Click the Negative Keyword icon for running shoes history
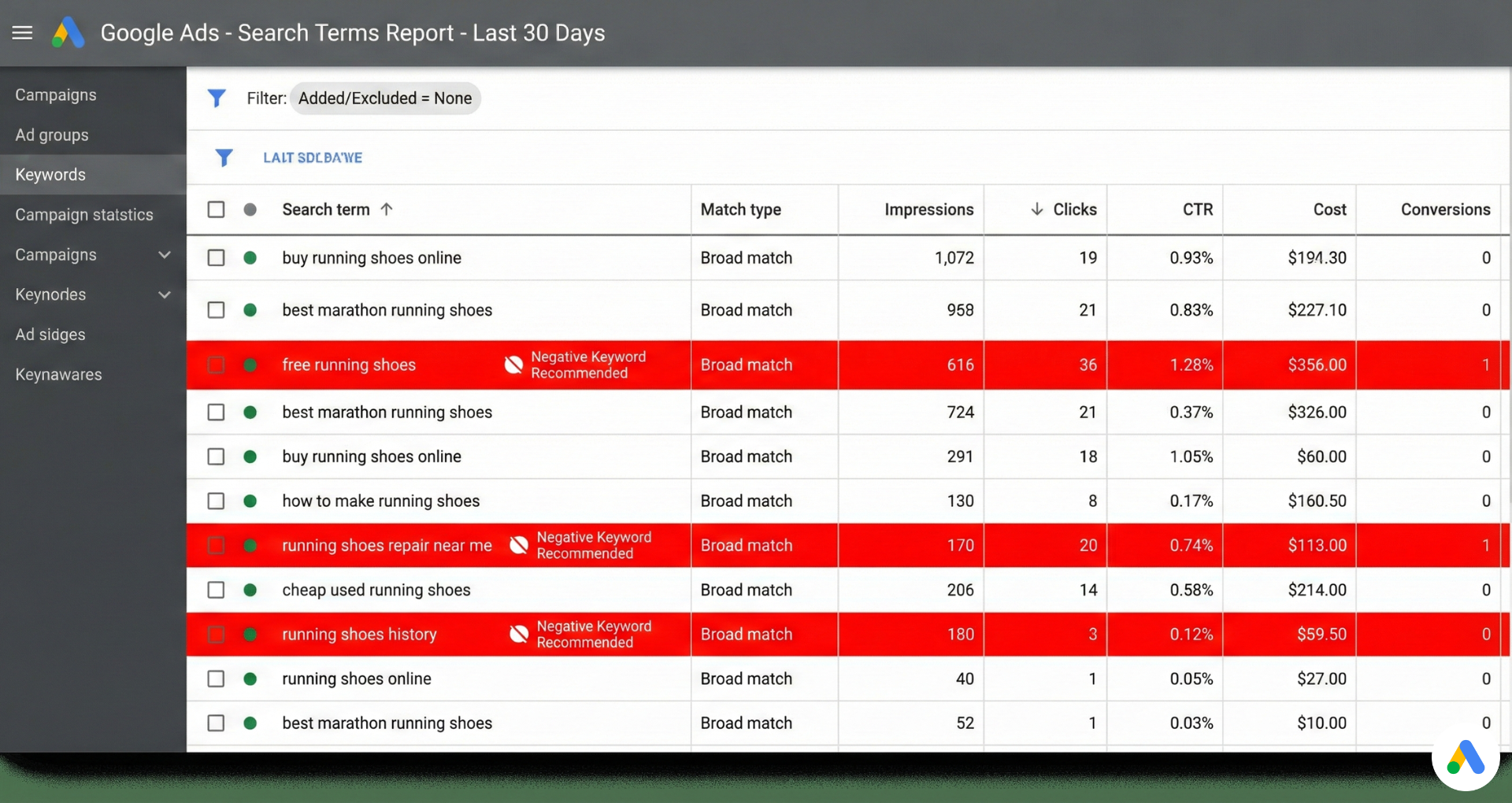1512x803 pixels. (x=518, y=634)
